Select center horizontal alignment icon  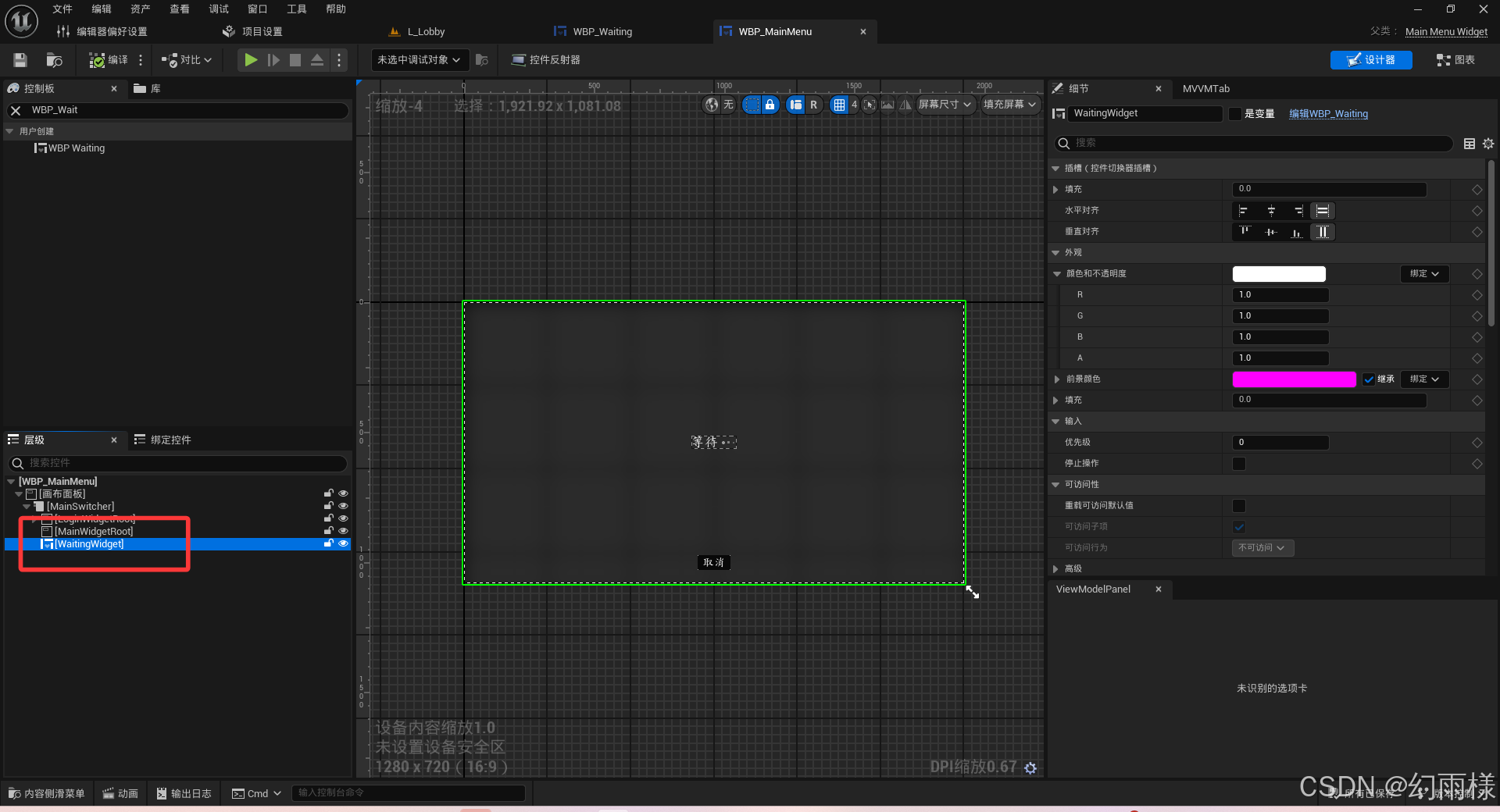pyautogui.click(x=1271, y=211)
